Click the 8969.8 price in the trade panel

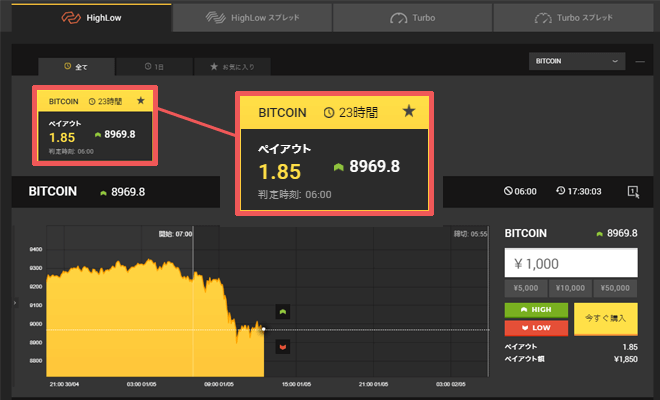pos(622,233)
